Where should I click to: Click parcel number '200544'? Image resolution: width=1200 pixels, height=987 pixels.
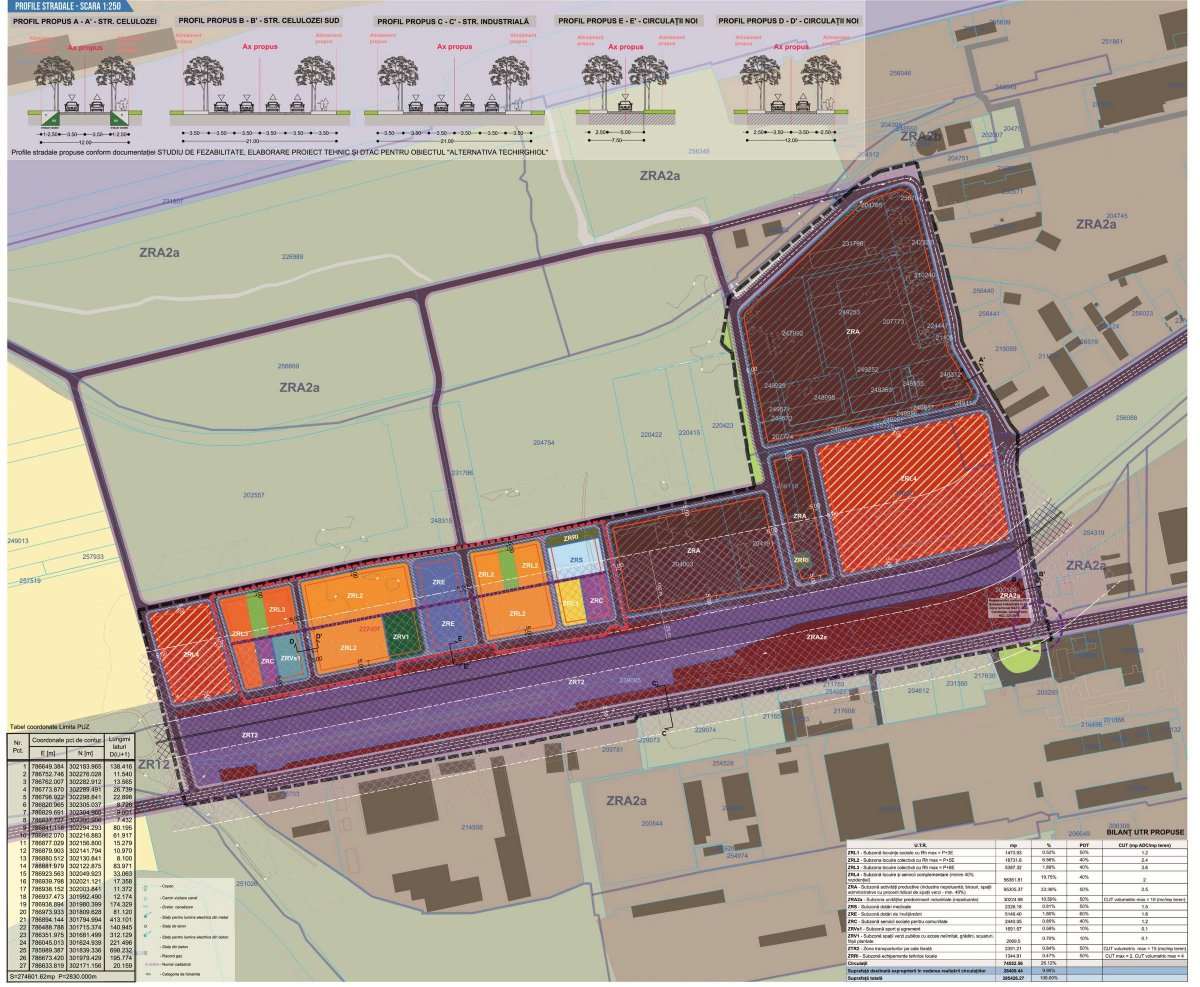(x=651, y=822)
